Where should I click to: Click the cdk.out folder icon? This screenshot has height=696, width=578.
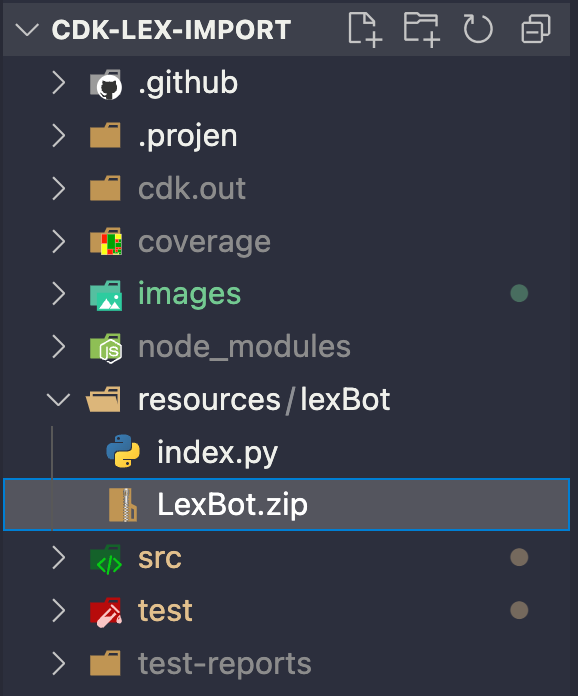105,188
